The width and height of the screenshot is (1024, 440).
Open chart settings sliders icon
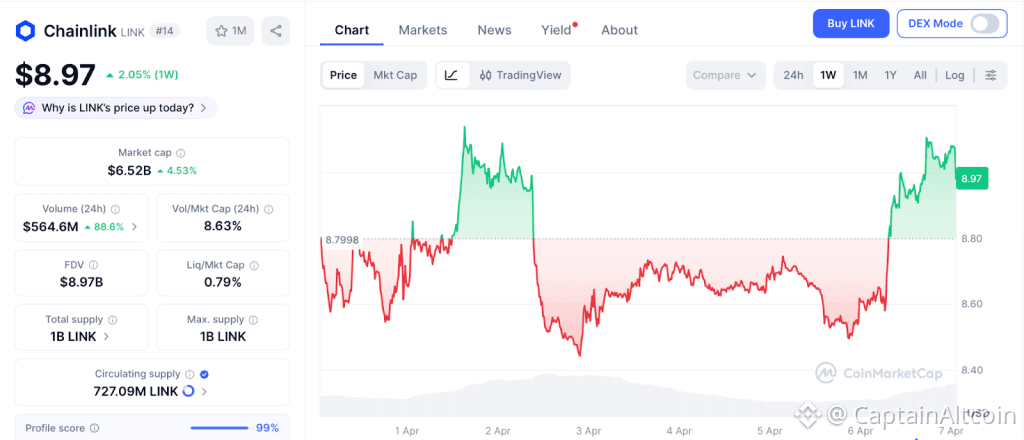990,75
